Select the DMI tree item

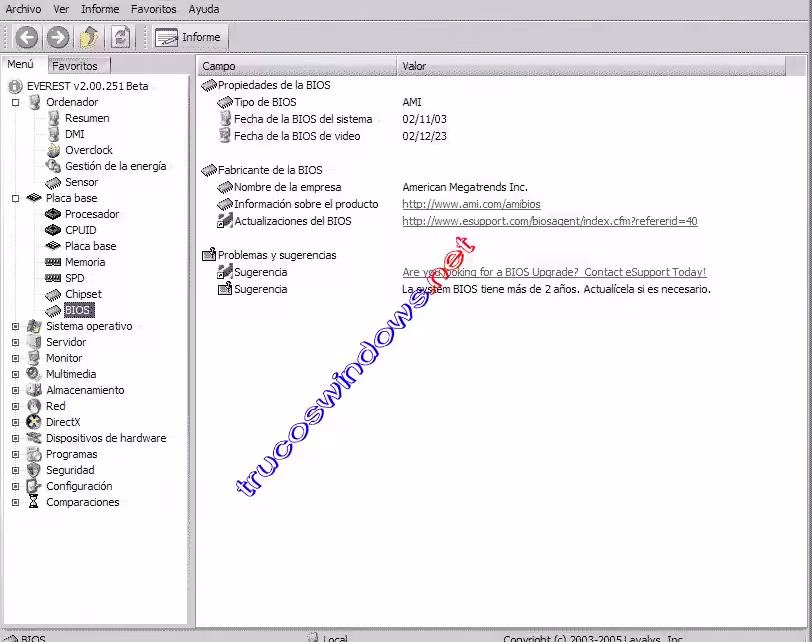(x=75, y=134)
